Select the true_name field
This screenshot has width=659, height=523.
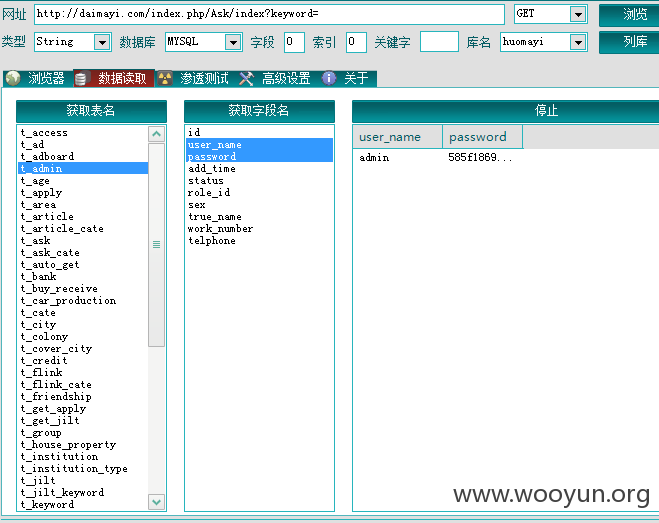click(x=259, y=217)
